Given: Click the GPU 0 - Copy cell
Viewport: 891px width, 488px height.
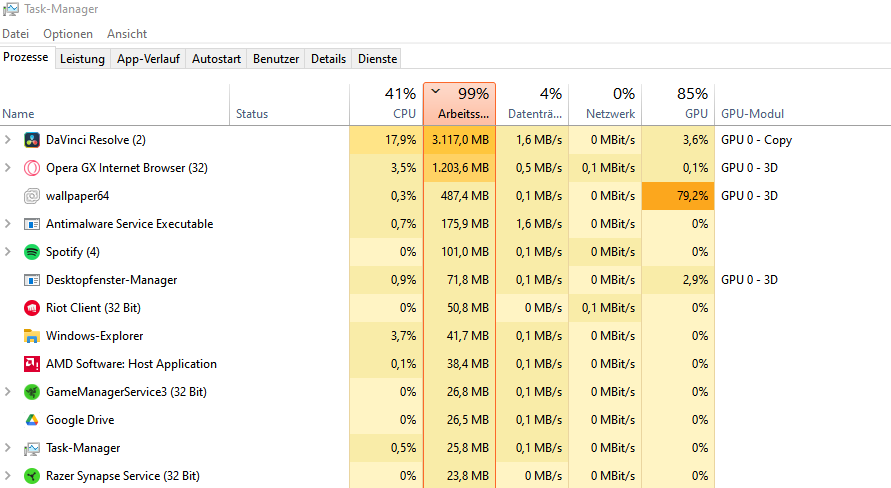Looking at the screenshot, I should 756,140.
